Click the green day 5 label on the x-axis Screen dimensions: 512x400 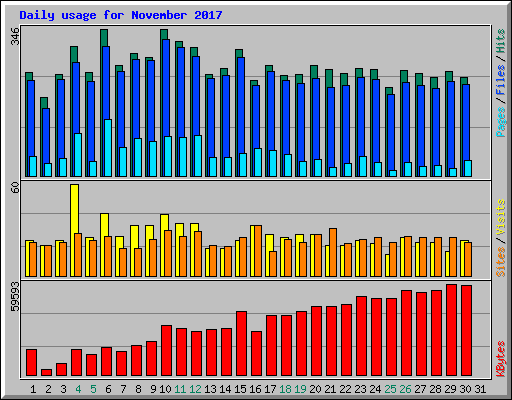coord(93,389)
